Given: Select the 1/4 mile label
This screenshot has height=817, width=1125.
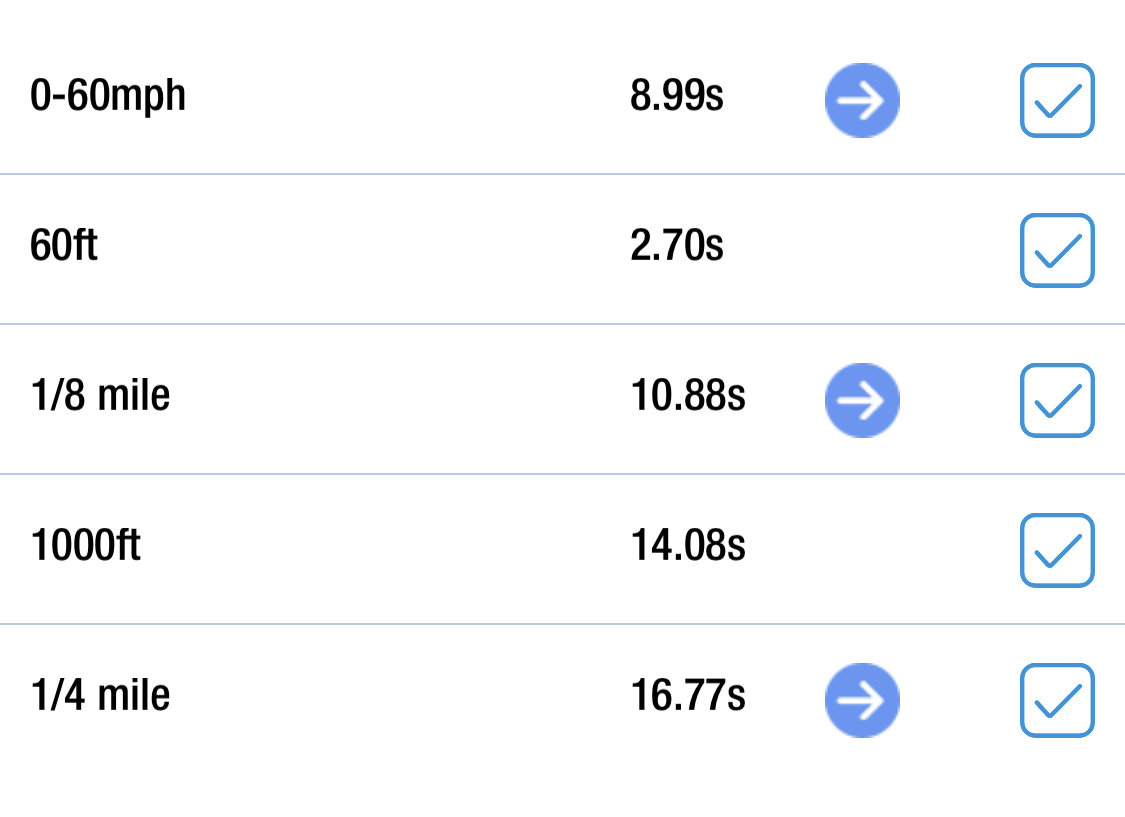Looking at the screenshot, I should (100, 694).
